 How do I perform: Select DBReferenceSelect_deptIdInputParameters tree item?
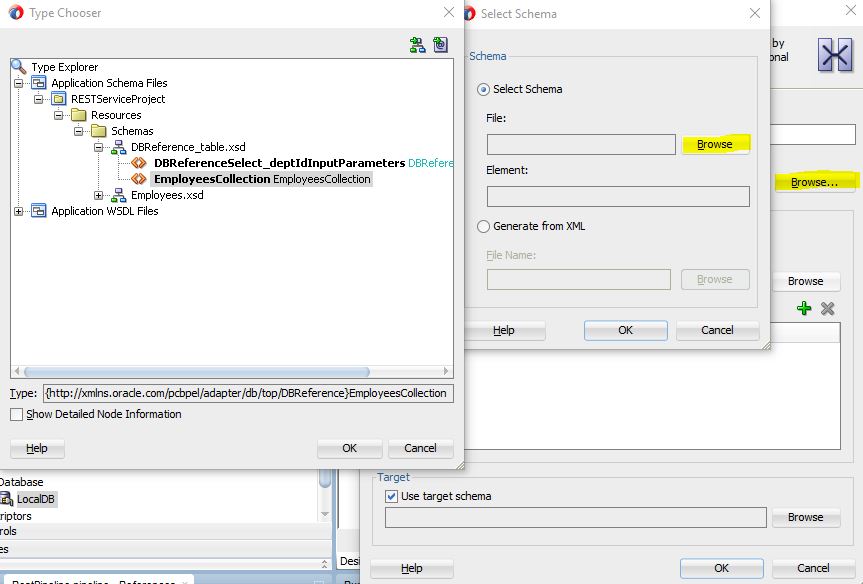pyautogui.click(x=280, y=163)
